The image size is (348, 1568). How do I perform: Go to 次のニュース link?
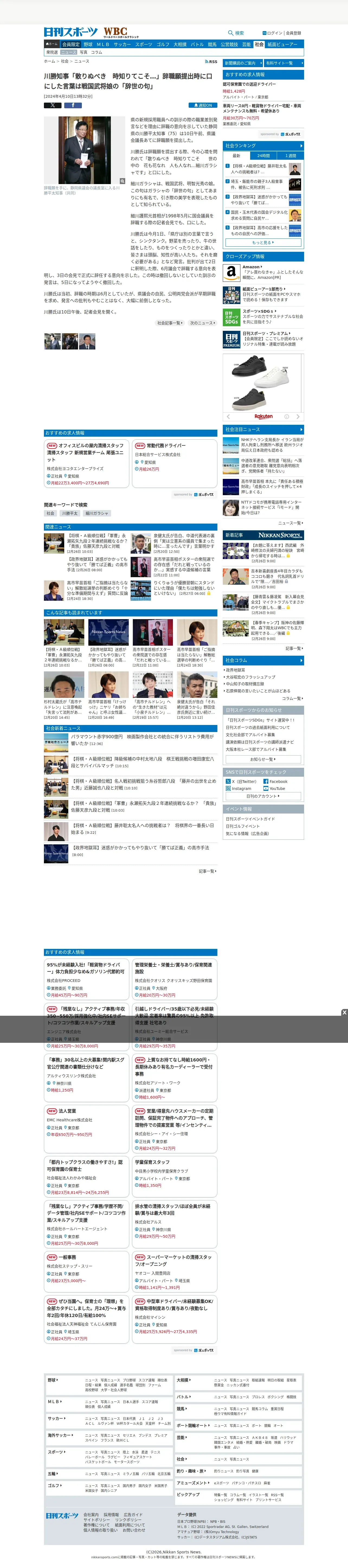click(202, 323)
